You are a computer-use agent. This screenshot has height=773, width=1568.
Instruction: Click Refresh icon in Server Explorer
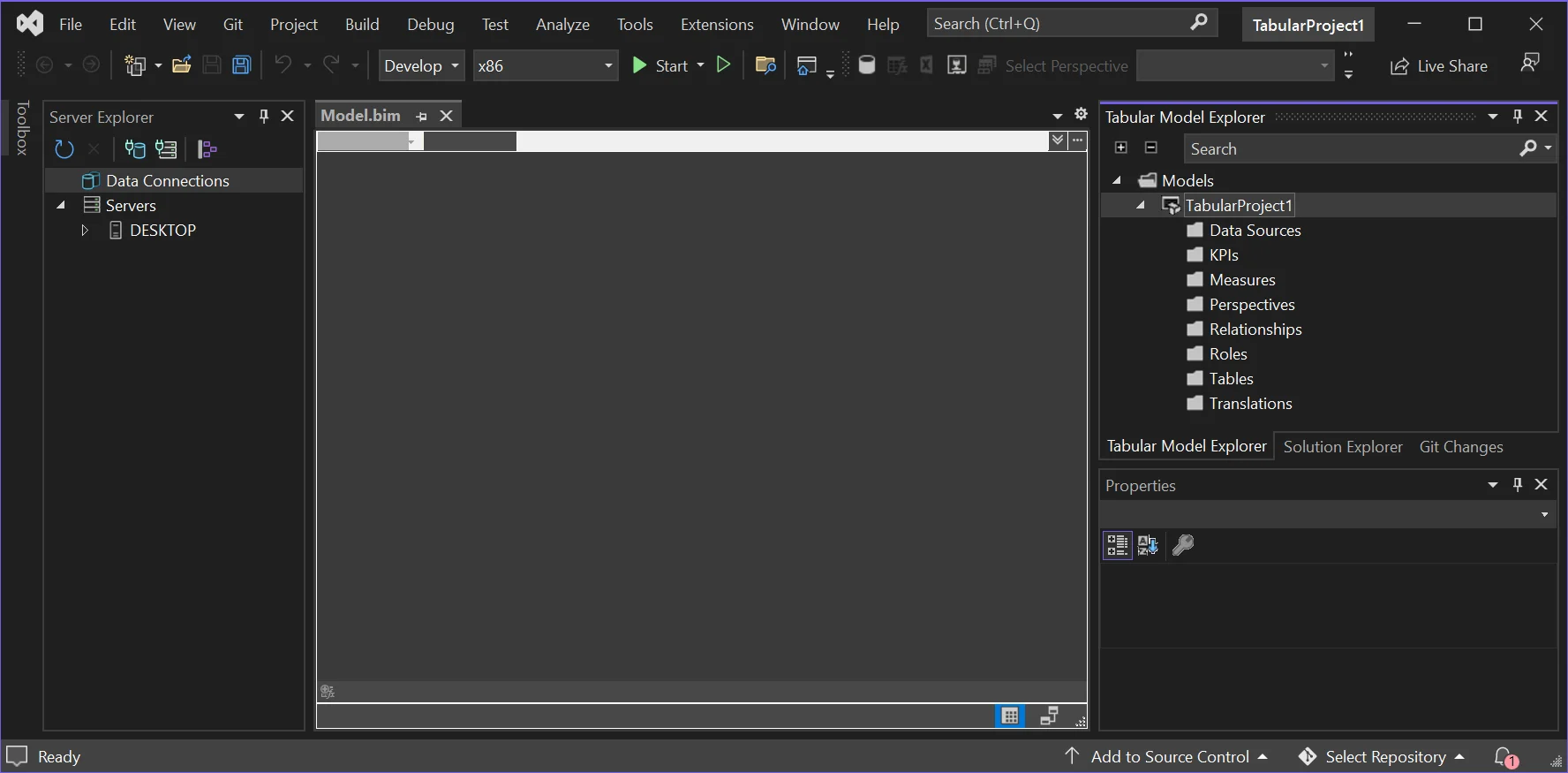click(x=64, y=149)
